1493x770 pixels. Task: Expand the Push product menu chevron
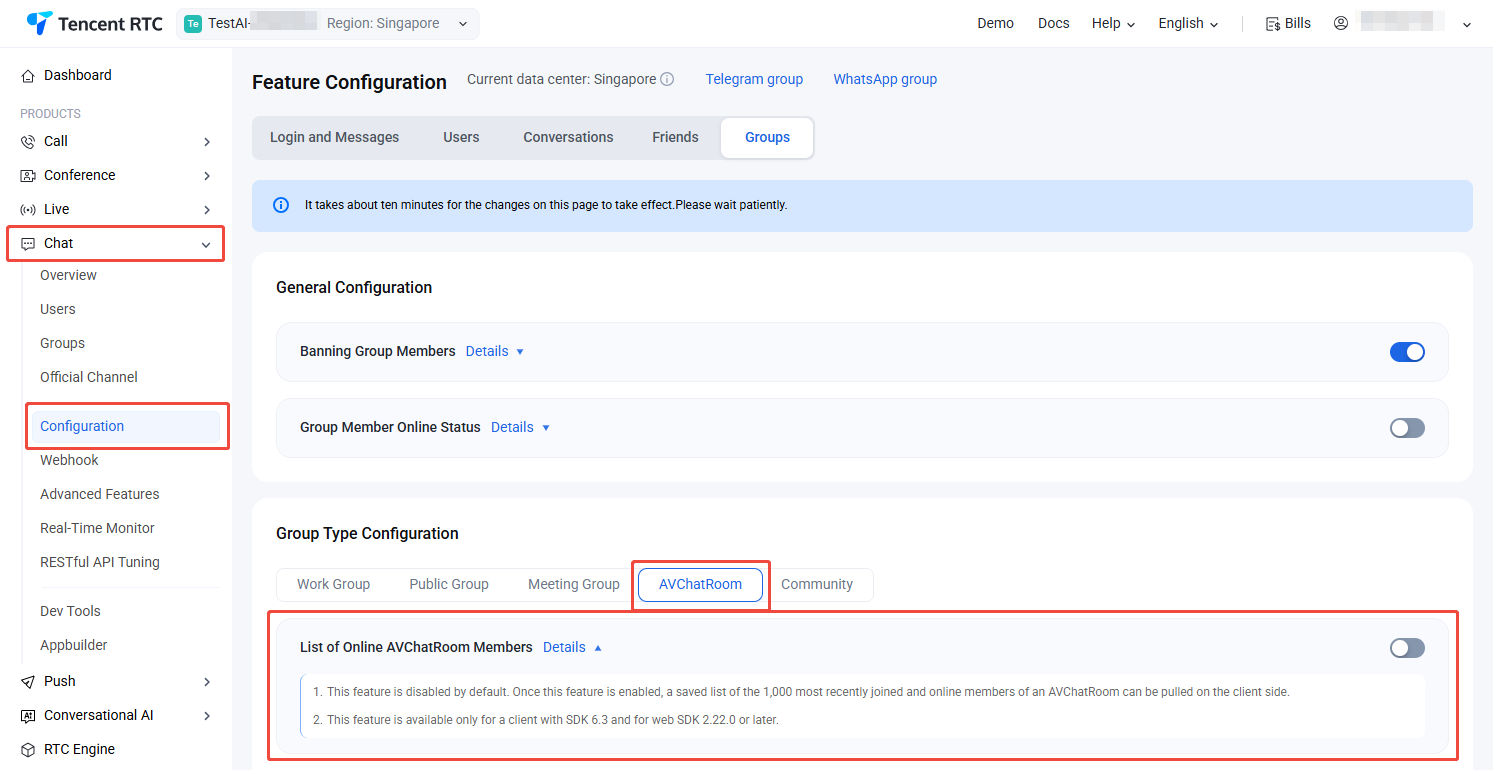pyautogui.click(x=207, y=682)
